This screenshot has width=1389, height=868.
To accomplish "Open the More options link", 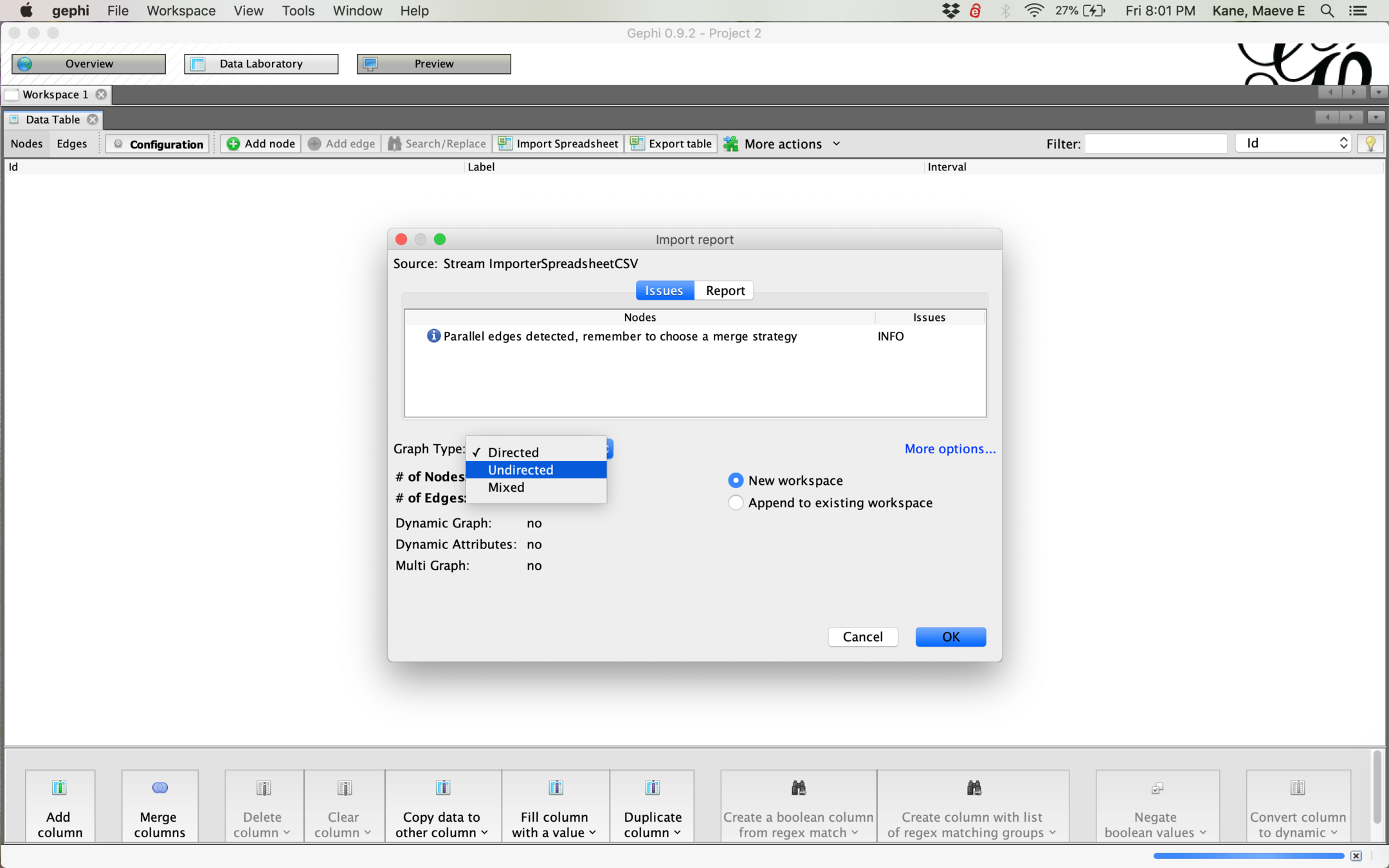I will coord(950,449).
